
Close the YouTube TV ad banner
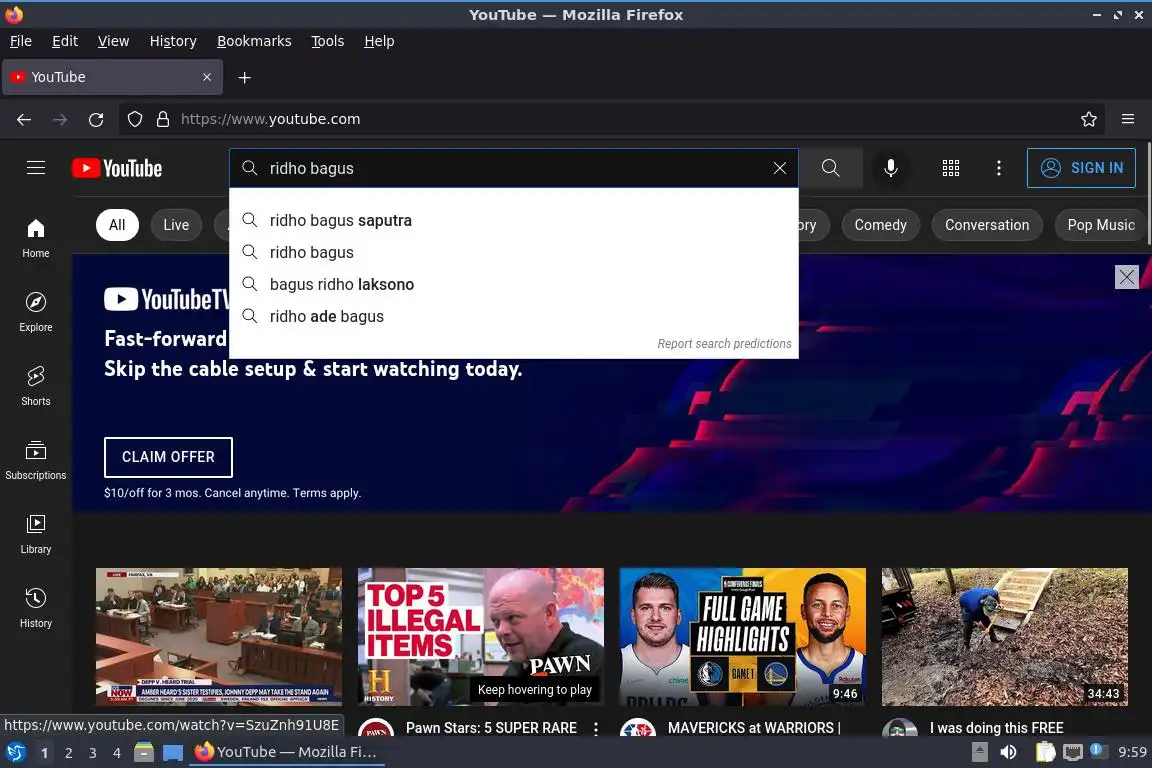(x=1126, y=277)
